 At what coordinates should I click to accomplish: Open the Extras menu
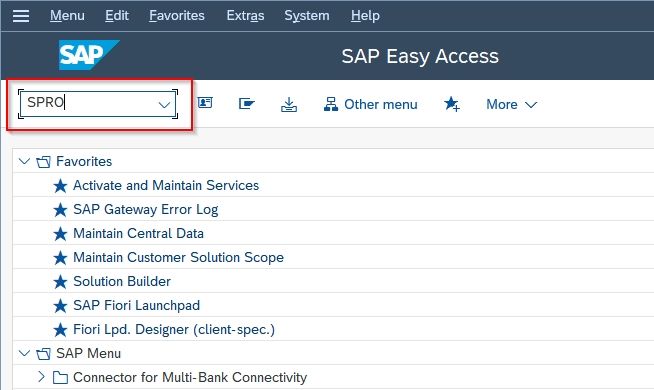coord(245,15)
